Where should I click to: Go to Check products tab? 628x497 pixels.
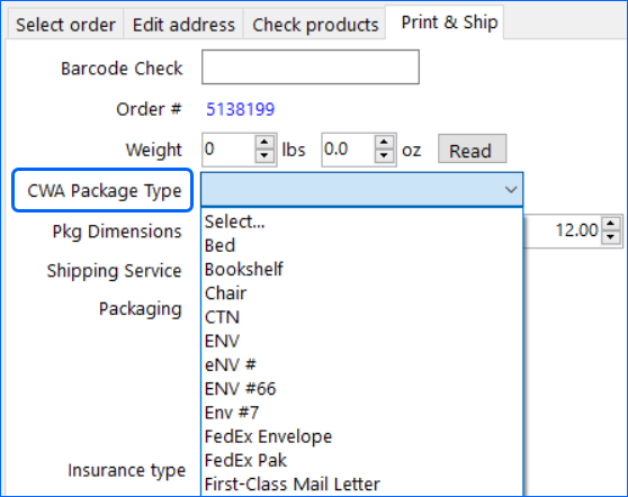click(x=315, y=24)
